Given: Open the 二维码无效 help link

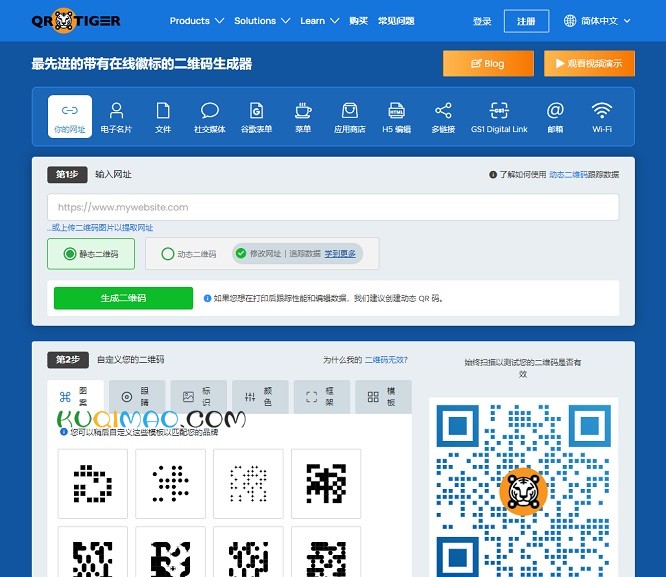Looking at the screenshot, I should 386,360.
